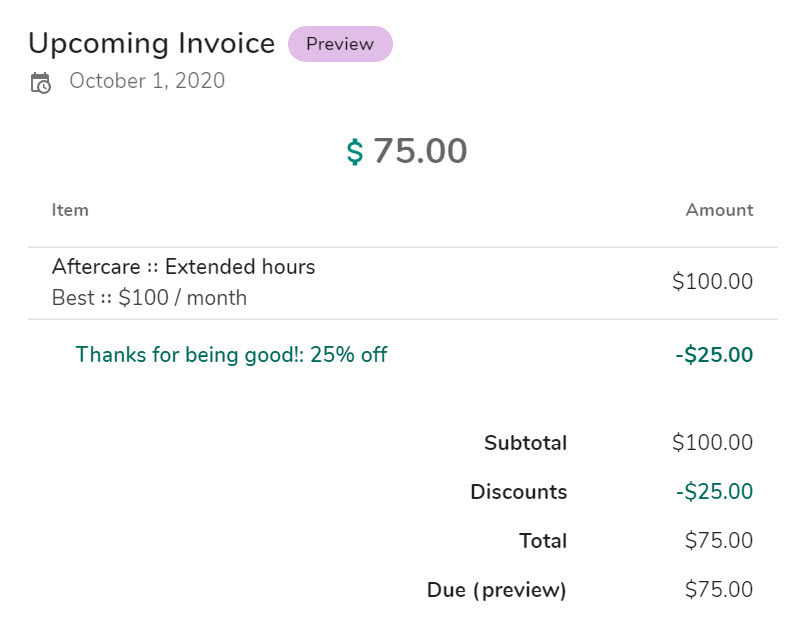Viewport: 807px width, 626px height.
Task: Click the Thanks for being good 25% off discount
Action: (x=231, y=354)
